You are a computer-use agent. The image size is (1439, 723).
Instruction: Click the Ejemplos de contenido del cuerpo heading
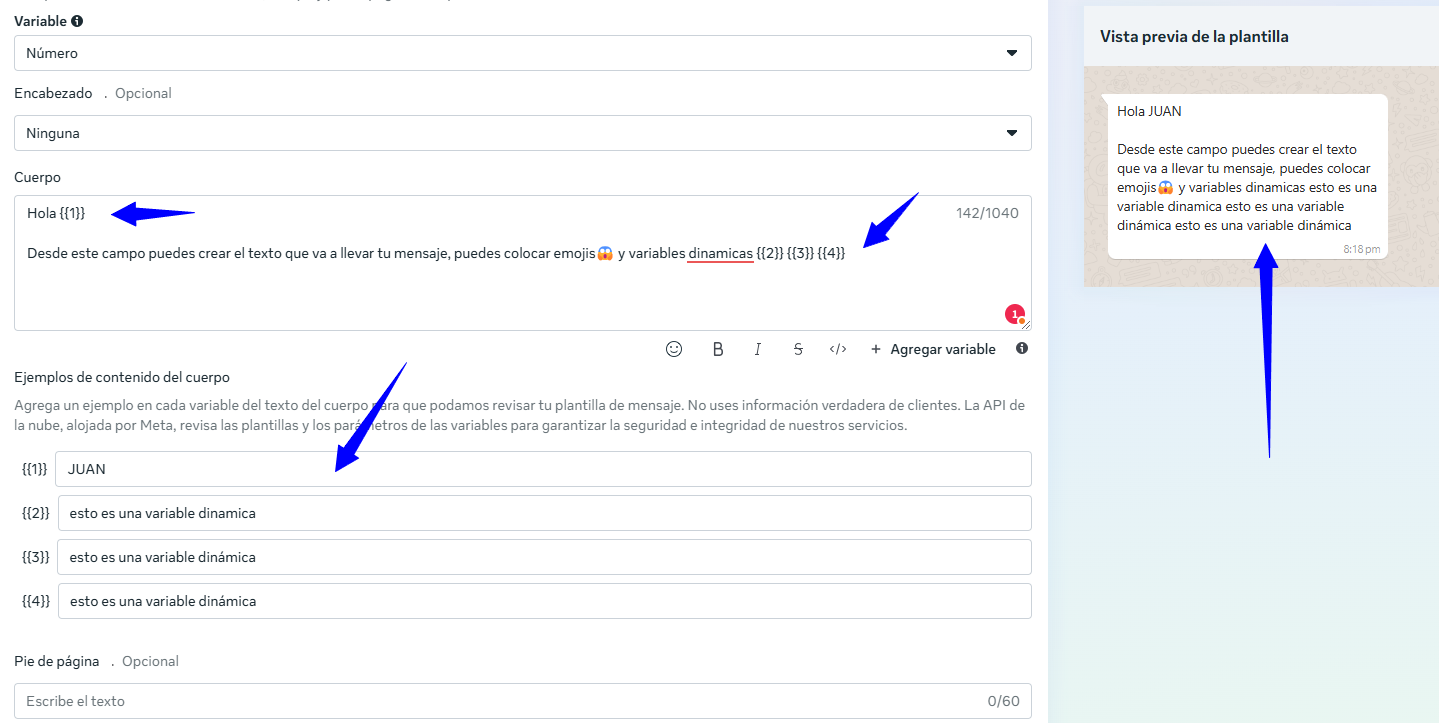click(122, 377)
